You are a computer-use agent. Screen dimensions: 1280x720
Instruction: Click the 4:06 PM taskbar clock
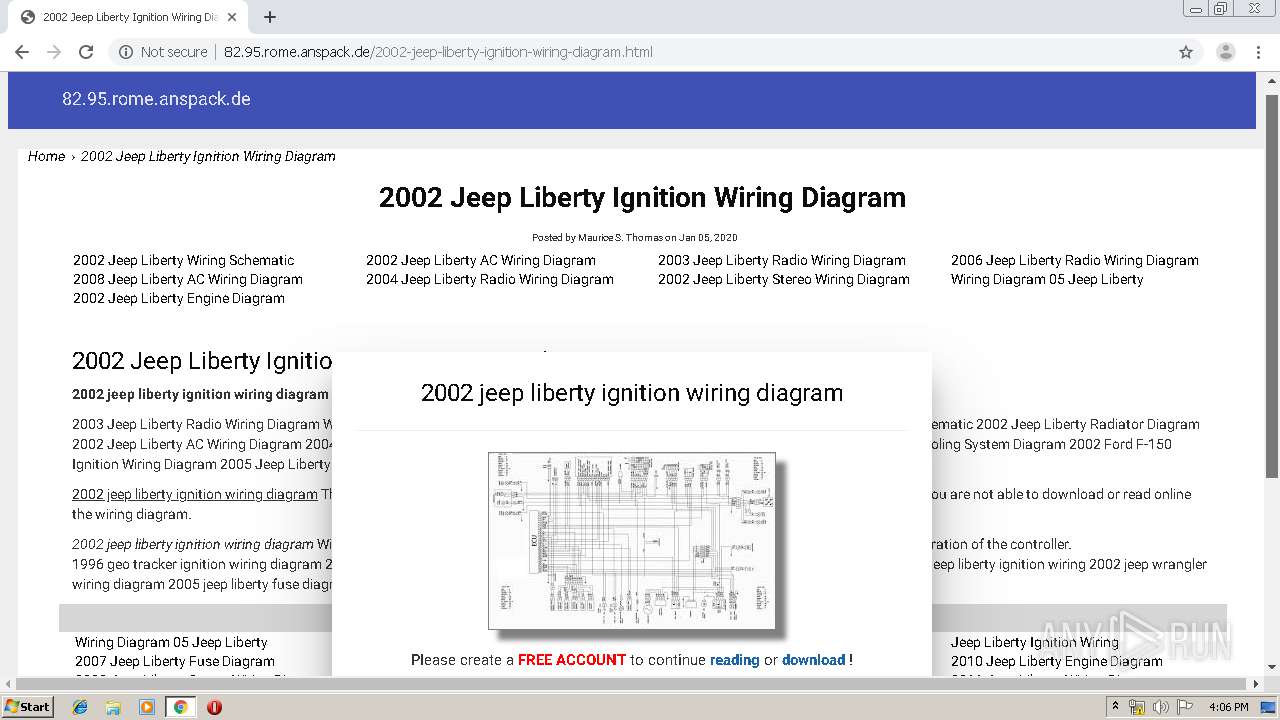click(1228, 706)
